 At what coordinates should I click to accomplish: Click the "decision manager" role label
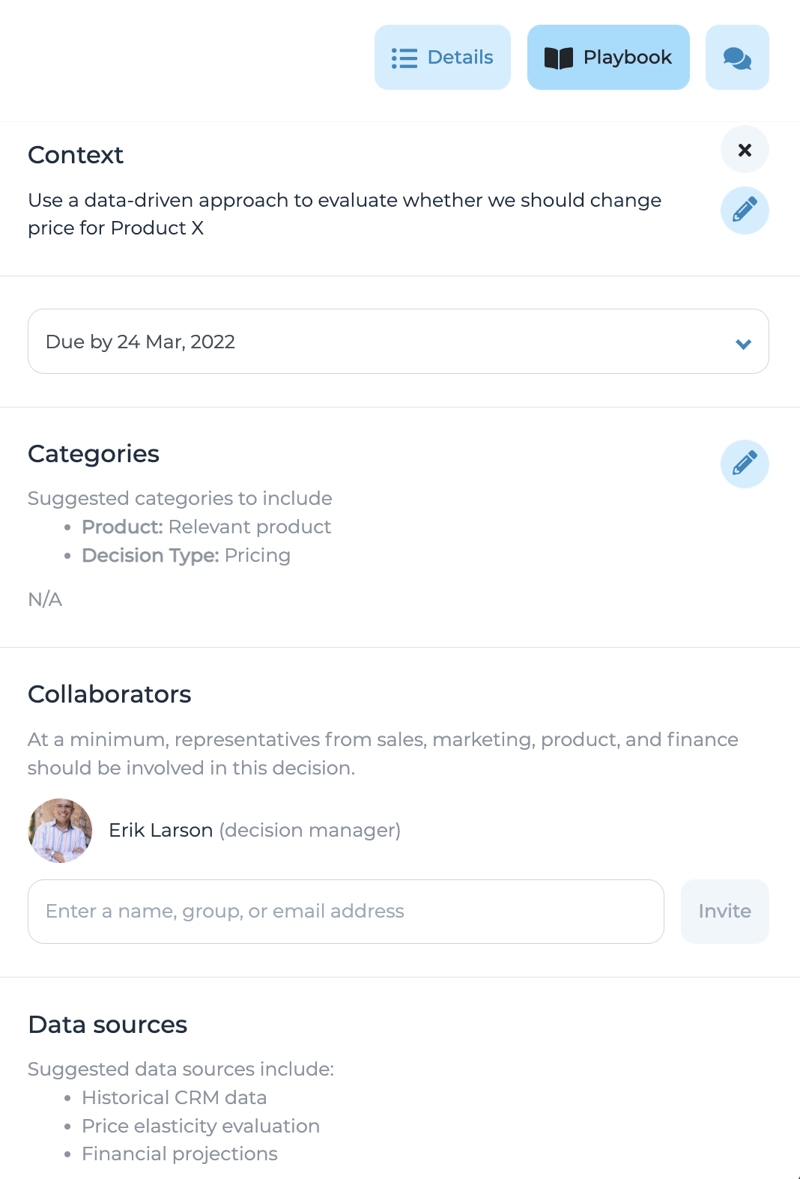tap(310, 830)
